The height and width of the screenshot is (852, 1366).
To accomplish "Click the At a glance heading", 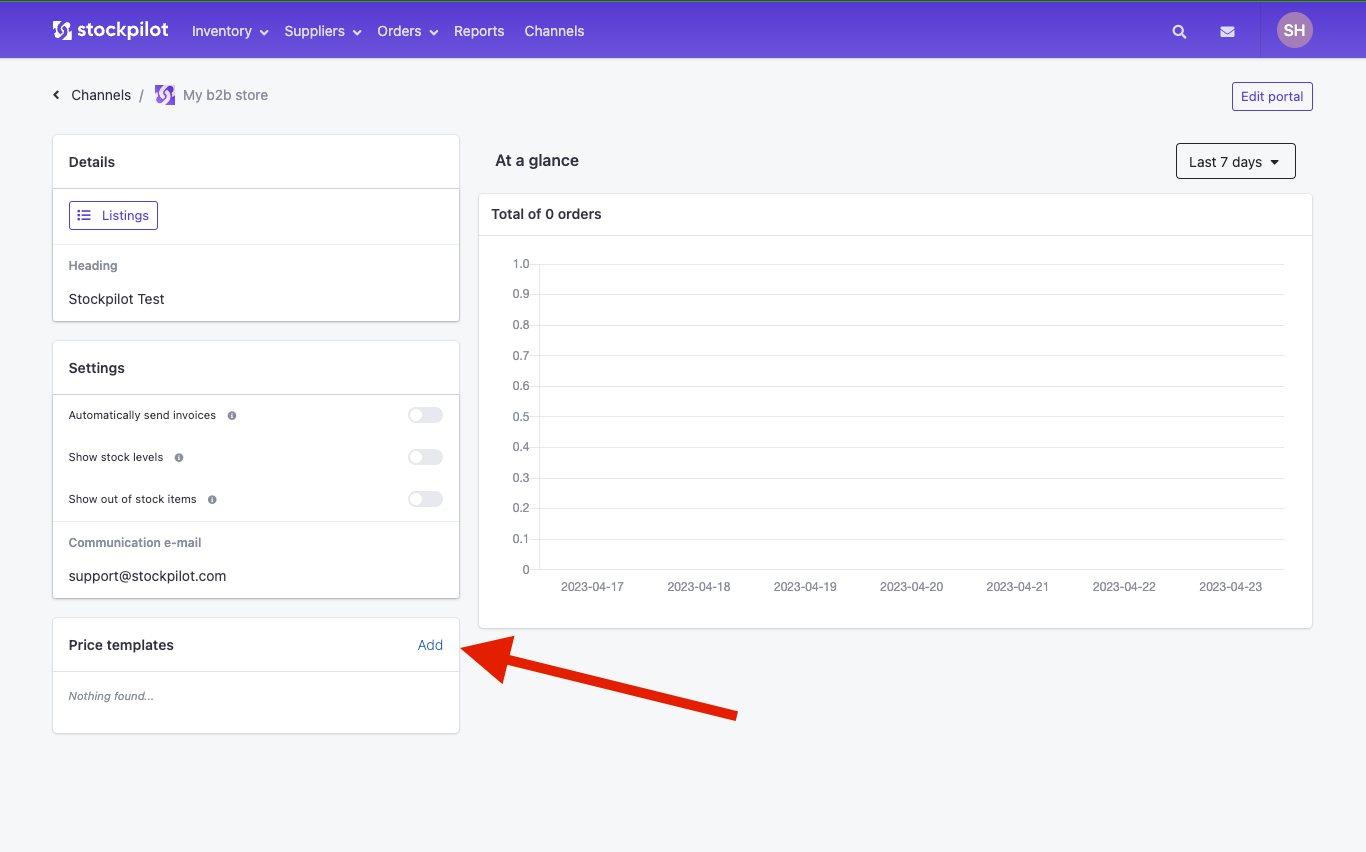I will tap(537, 160).
